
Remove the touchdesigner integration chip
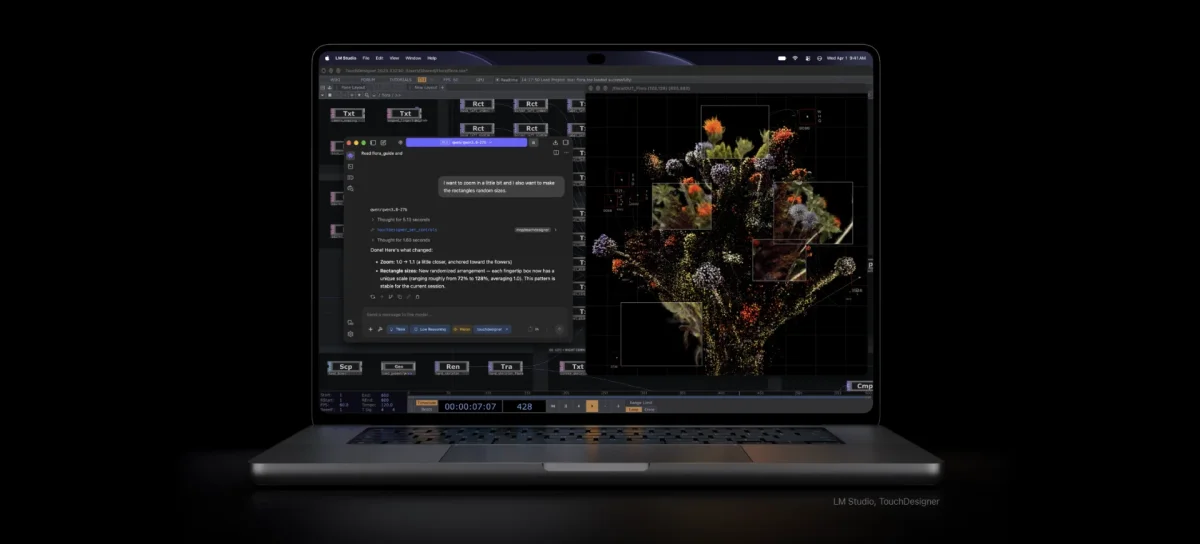point(507,329)
